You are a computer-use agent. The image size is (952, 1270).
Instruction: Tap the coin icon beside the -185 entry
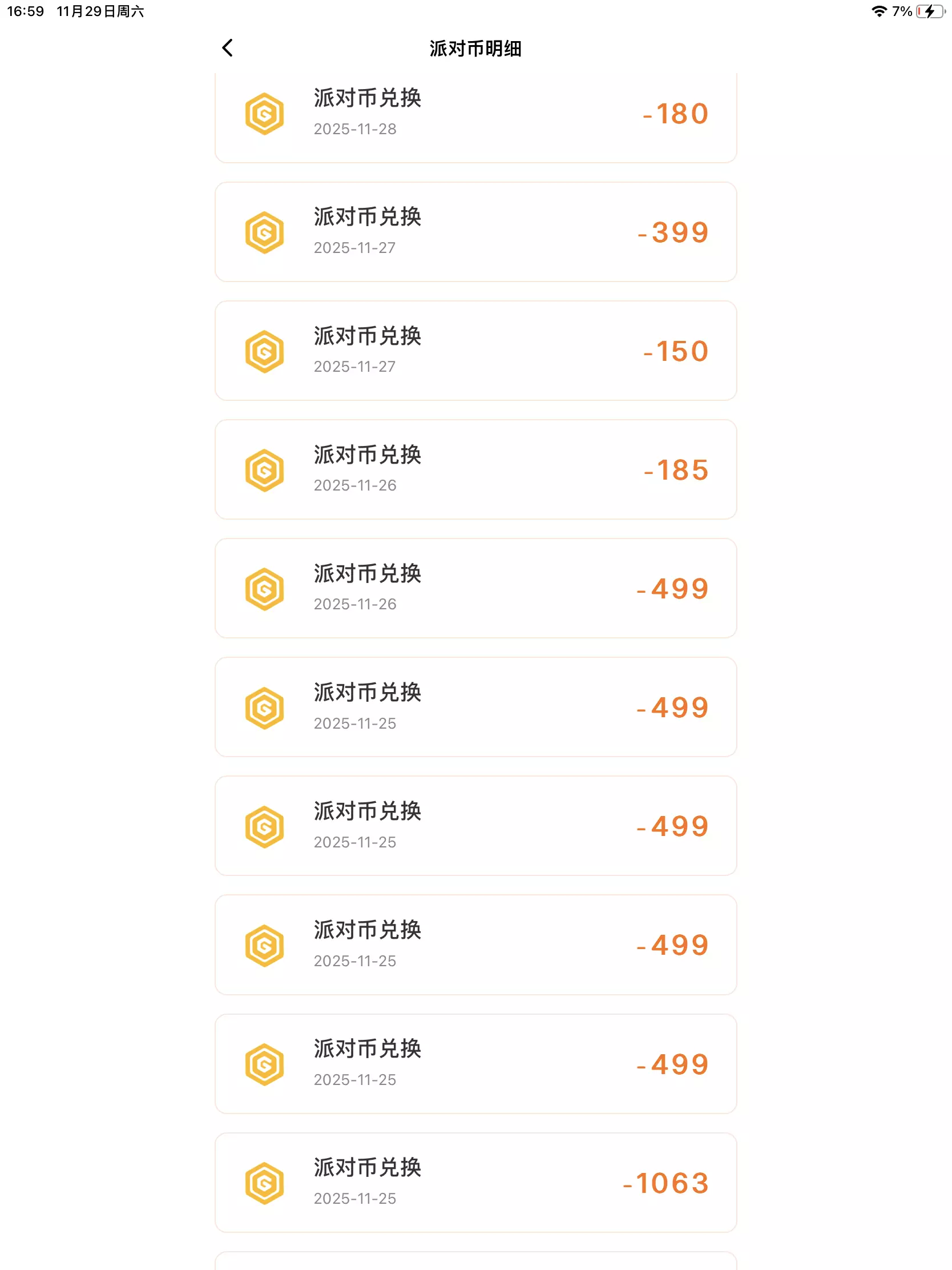(265, 470)
